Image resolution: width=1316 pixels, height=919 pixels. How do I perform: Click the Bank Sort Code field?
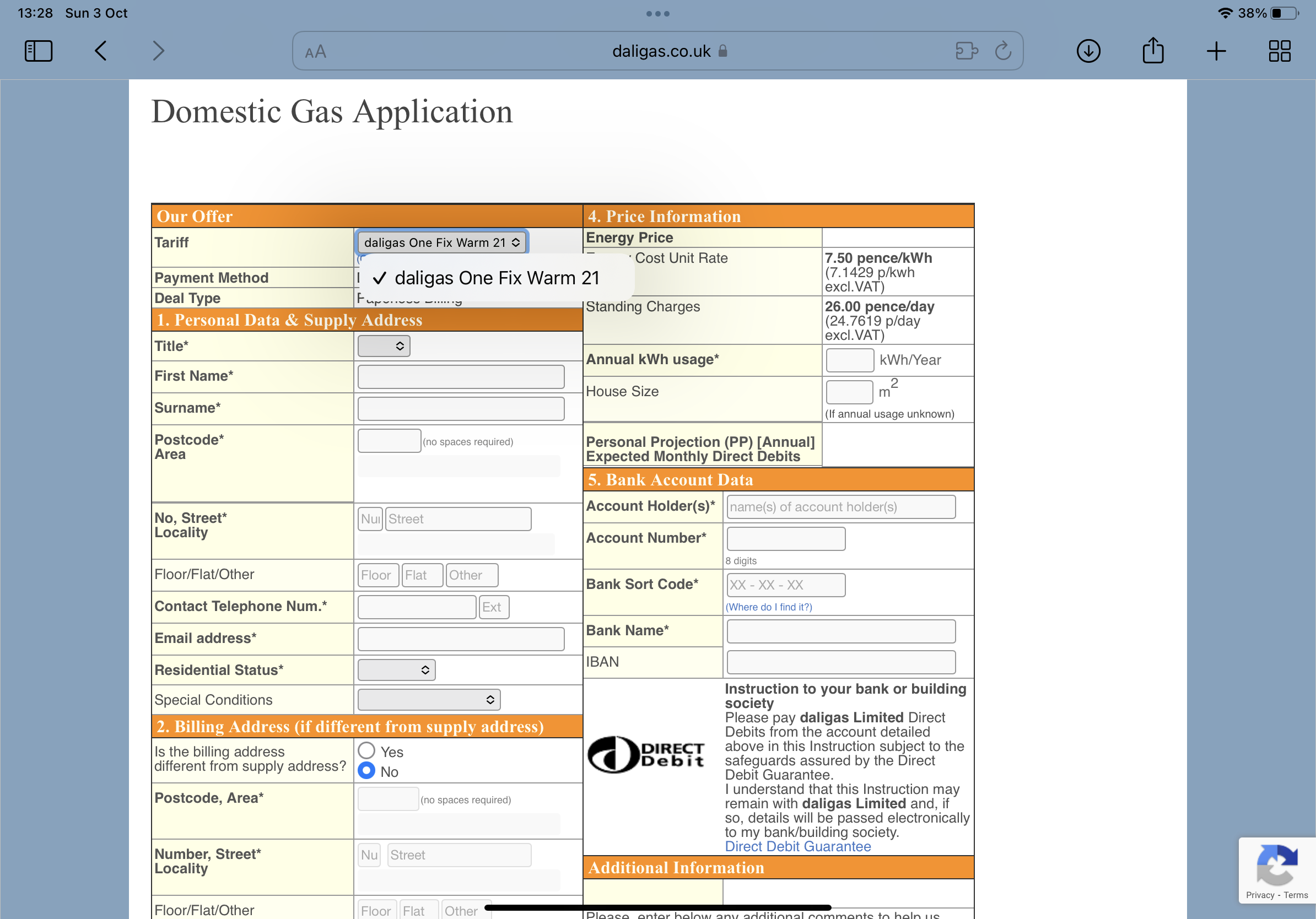click(786, 585)
